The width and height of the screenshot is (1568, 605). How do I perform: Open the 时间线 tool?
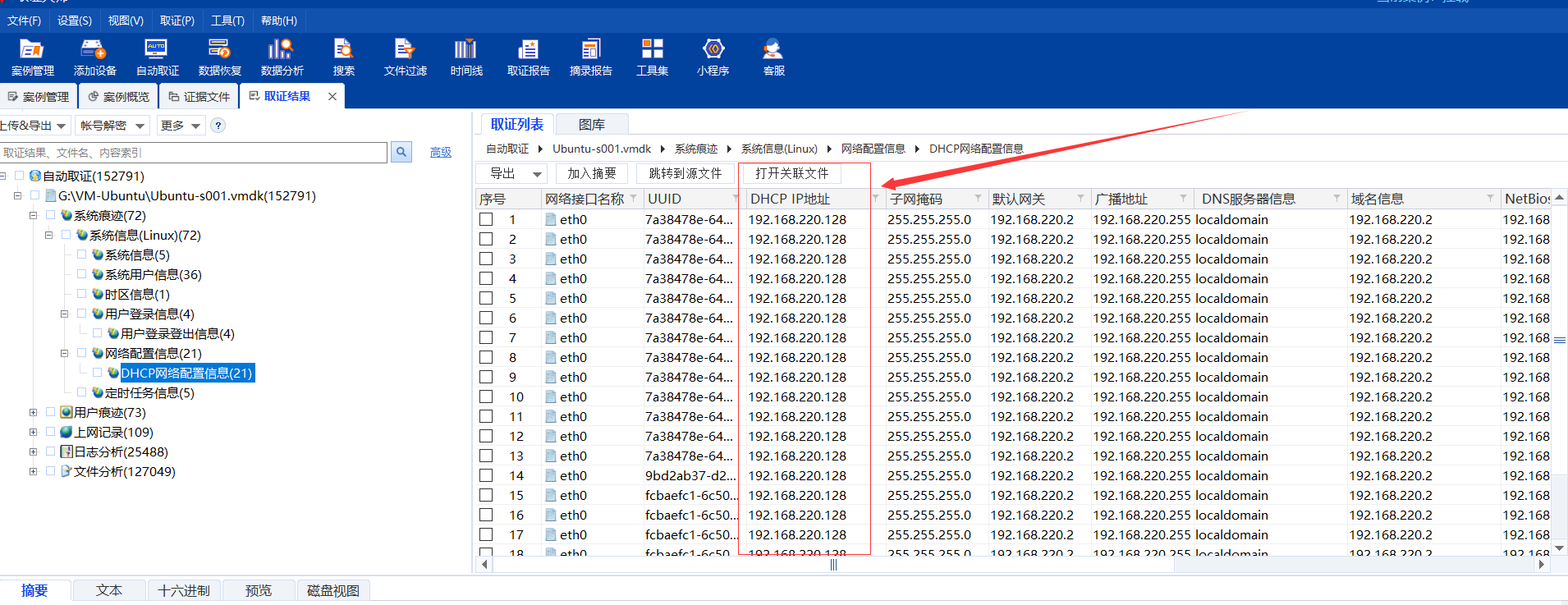[x=466, y=57]
